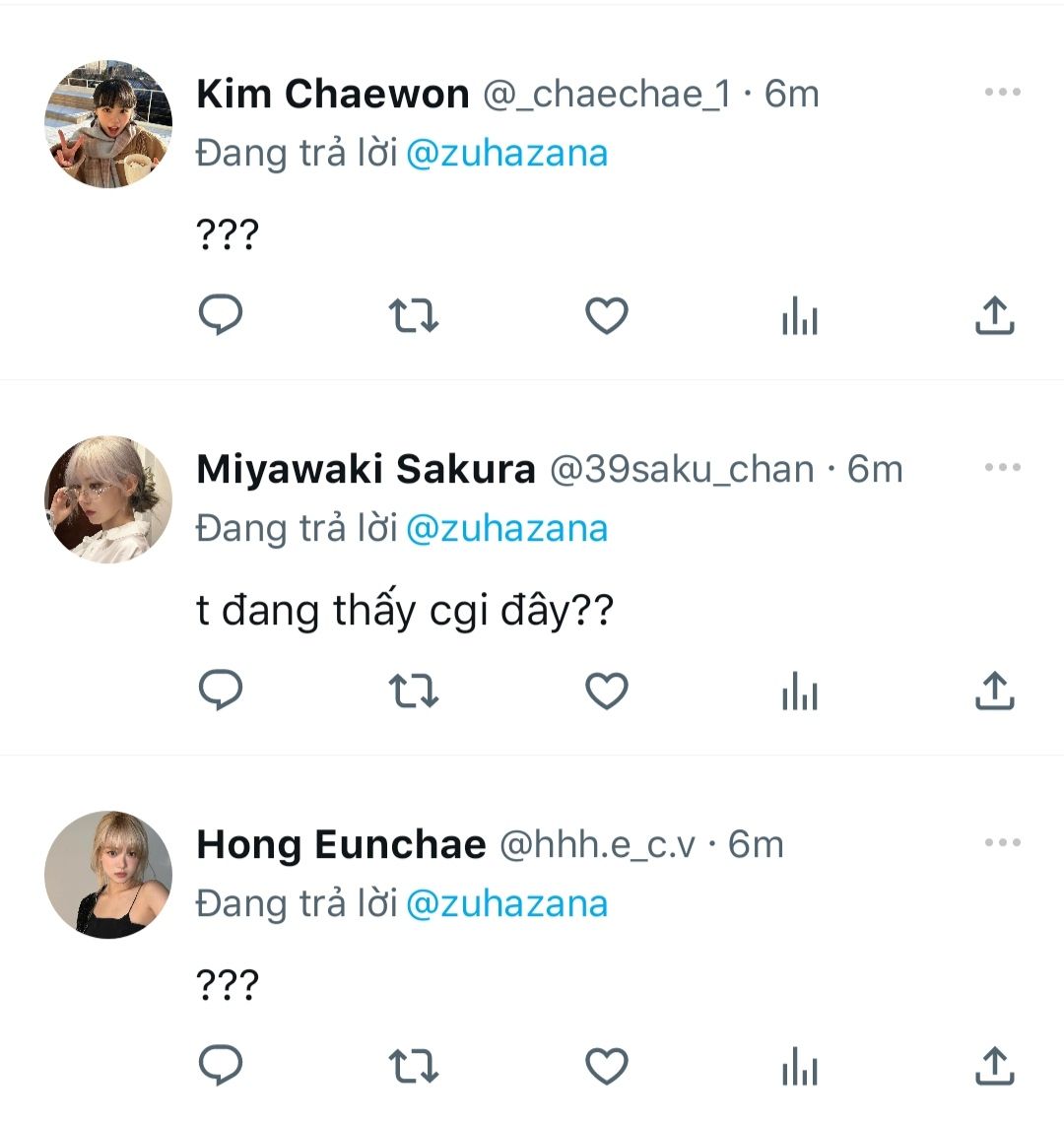
Task: Retweet Miyawaki Sakura's tweet
Action: point(414,692)
